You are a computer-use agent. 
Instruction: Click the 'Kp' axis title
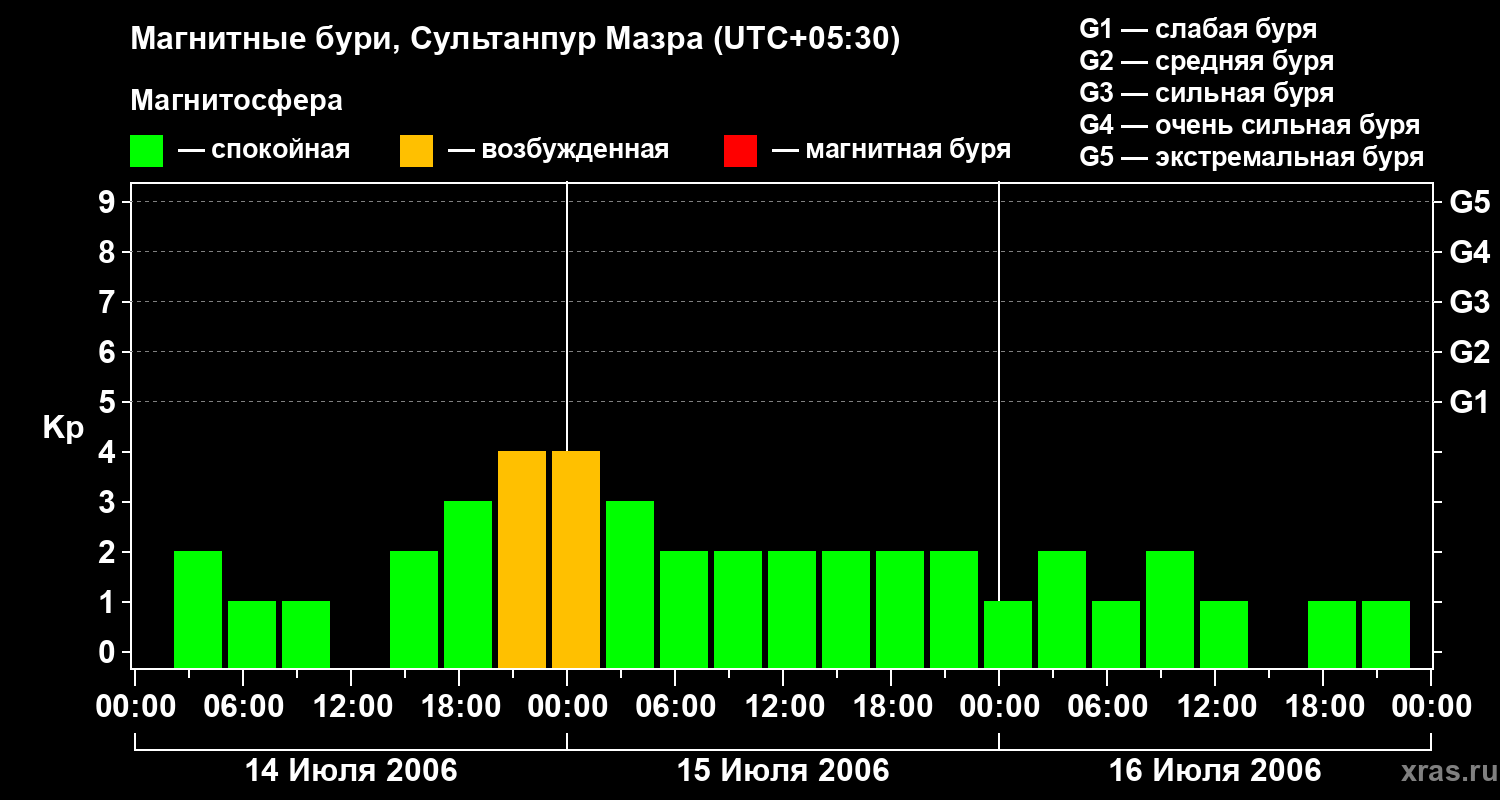(63, 428)
